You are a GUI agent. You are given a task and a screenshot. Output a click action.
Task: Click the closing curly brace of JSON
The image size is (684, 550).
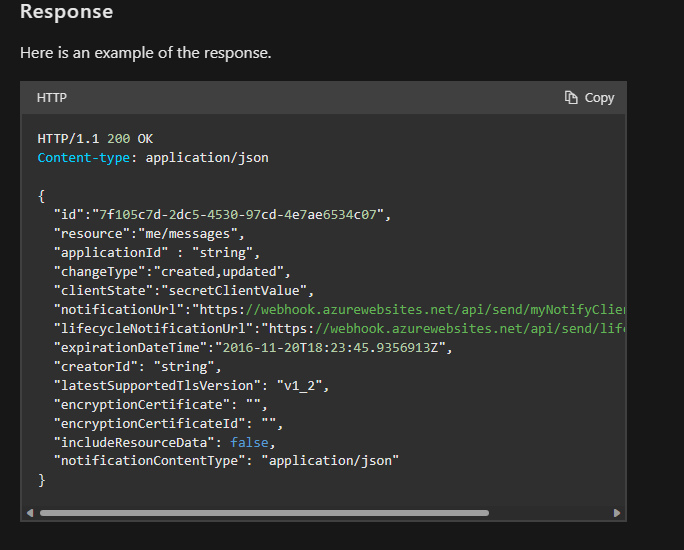click(41, 480)
